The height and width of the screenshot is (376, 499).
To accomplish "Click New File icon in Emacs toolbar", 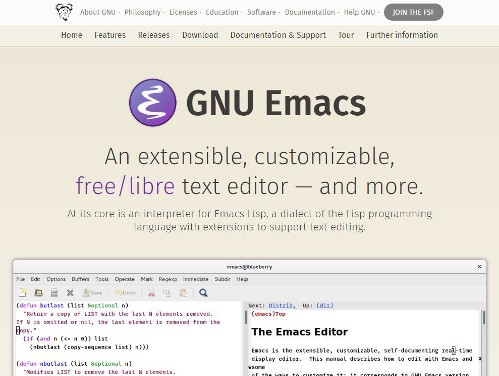I will 23,293.
